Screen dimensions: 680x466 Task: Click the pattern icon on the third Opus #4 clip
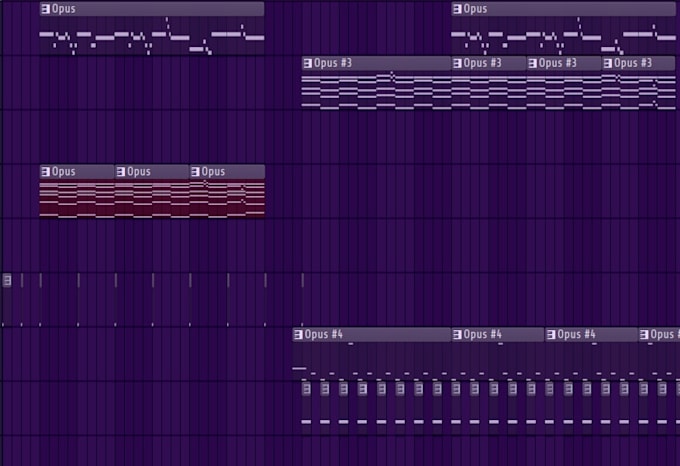point(551,335)
